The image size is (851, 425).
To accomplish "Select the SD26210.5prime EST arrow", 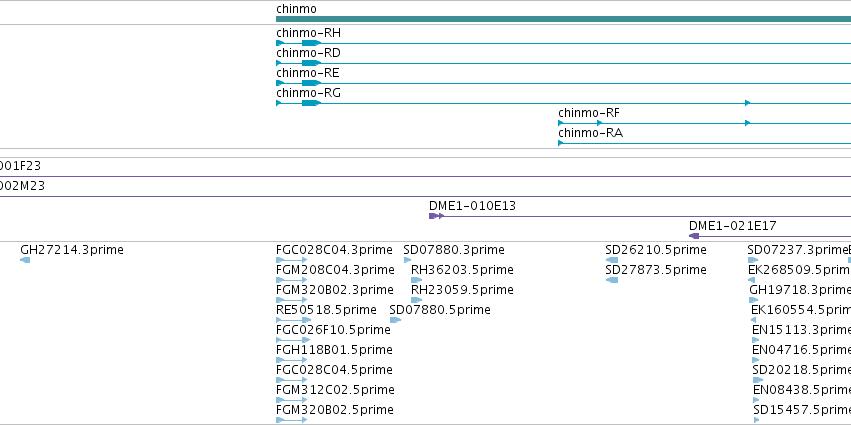I will click(x=612, y=260).
